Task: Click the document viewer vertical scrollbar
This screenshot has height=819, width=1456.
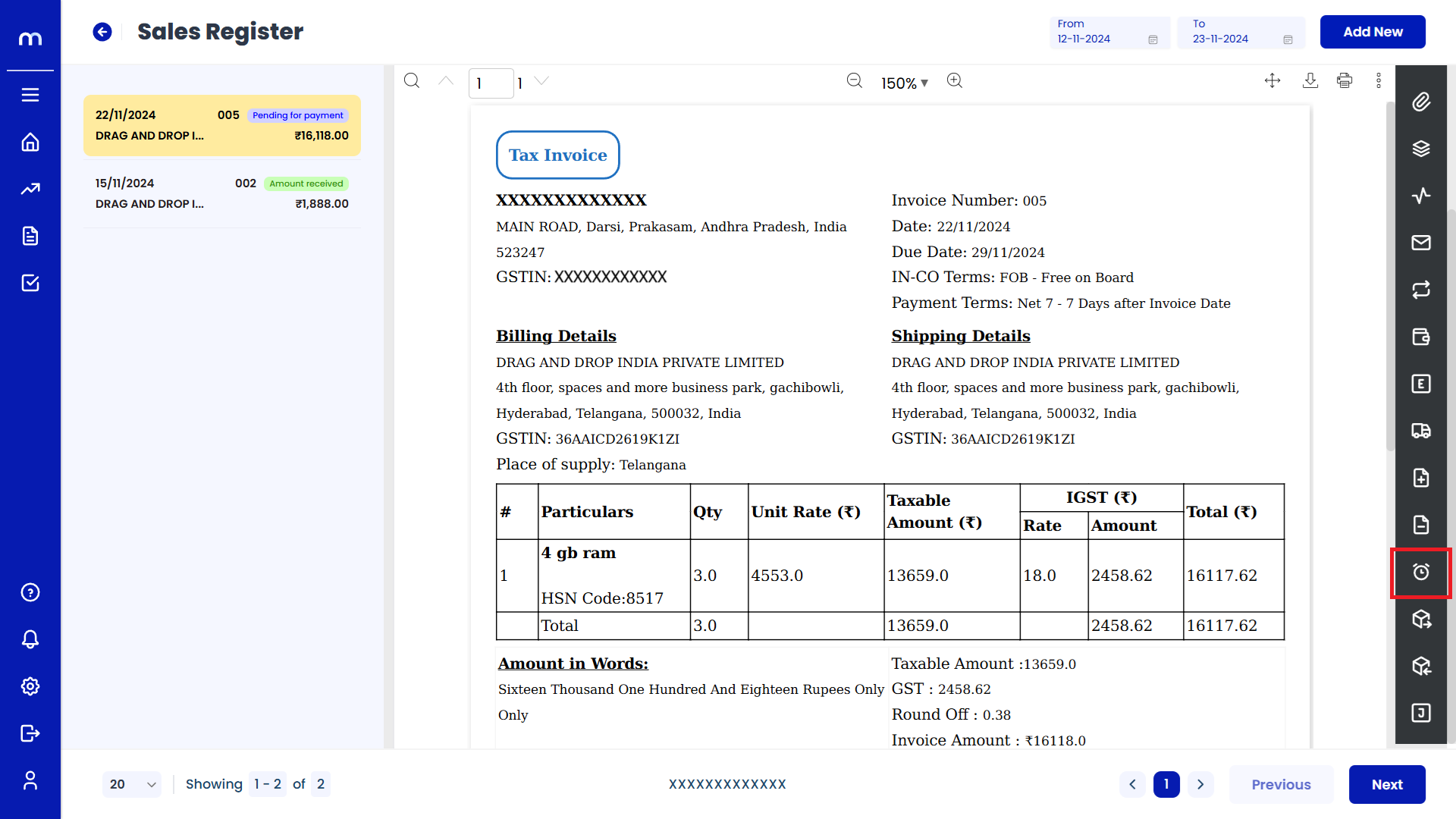Action: [1390, 277]
